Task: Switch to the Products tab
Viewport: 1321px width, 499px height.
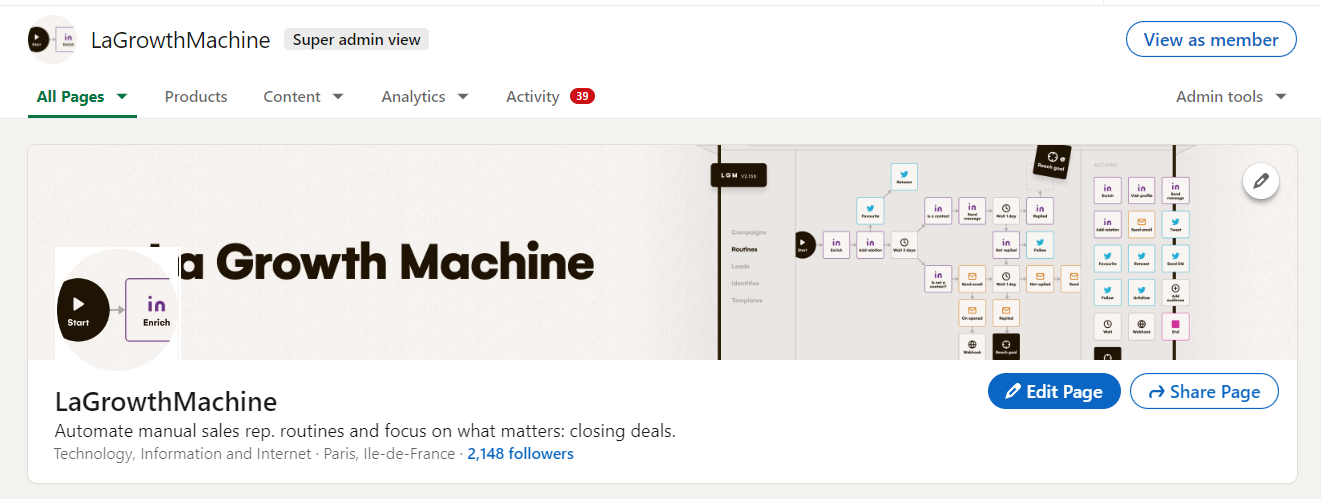Action: click(196, 97)
